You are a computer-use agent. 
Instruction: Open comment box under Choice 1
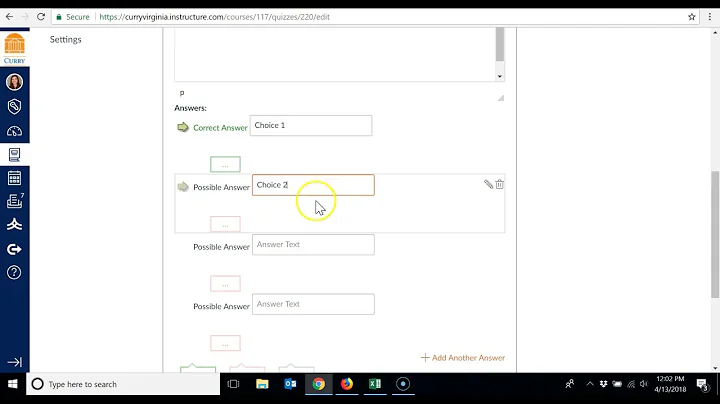coord(225,164)
